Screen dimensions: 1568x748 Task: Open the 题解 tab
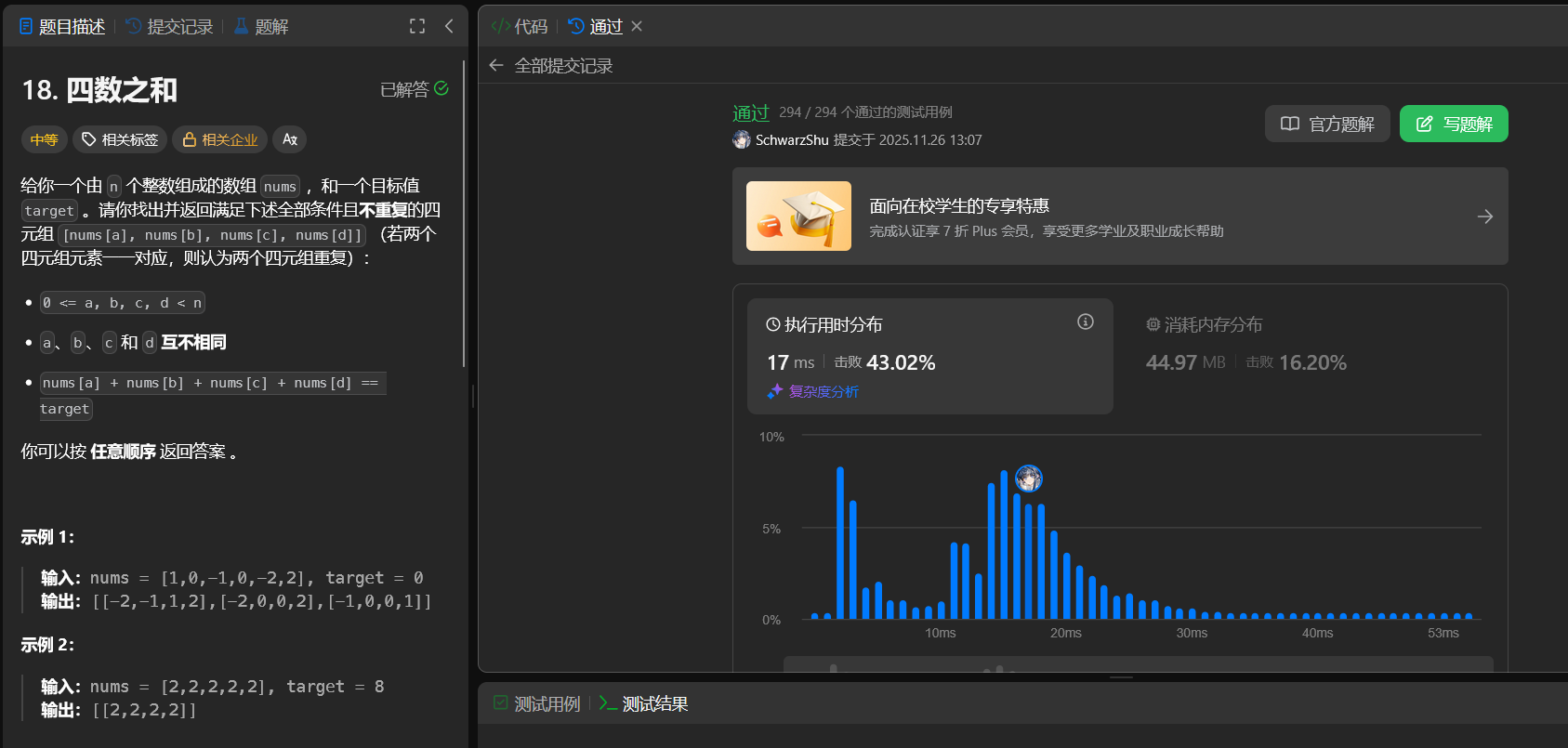pos(261,27)
